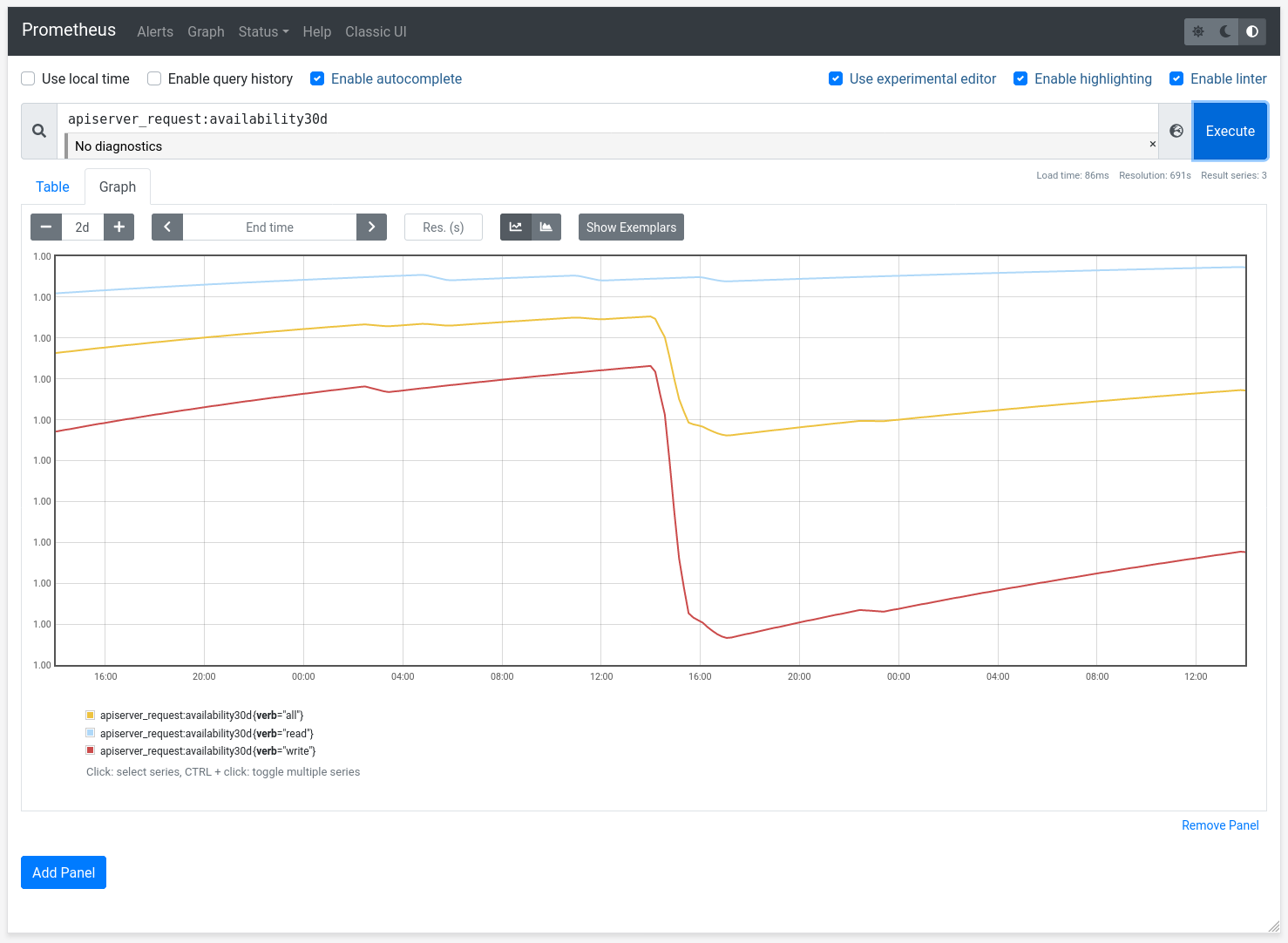1288x943 pixels.
Task: Uncheck Enable linter
Action: coord(1176,78)
